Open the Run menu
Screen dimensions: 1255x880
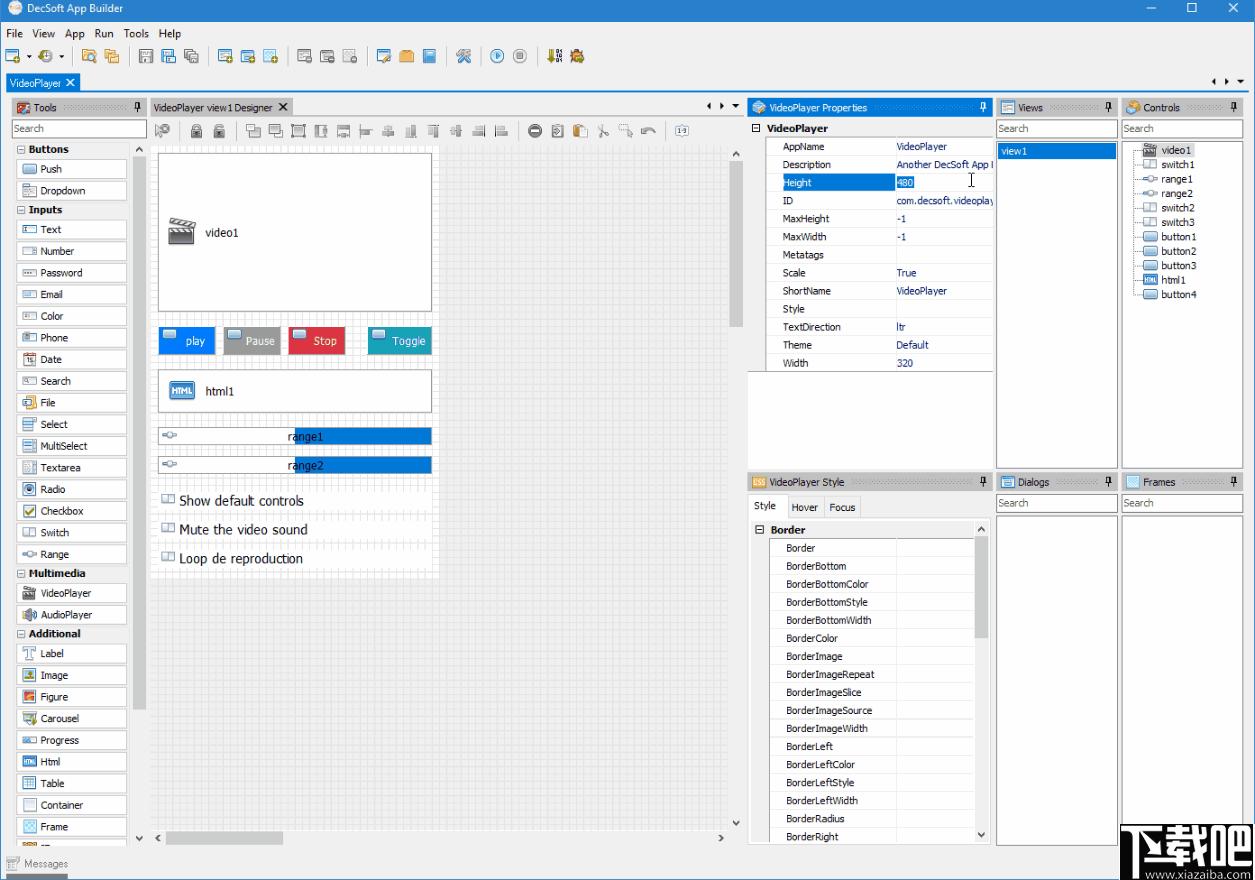click(104, 33)
